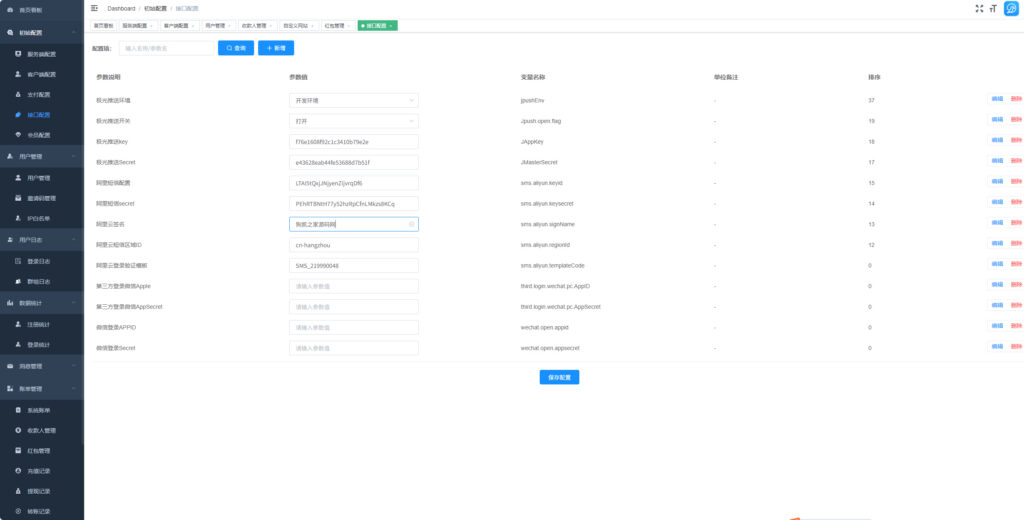This screenshot has height=520, width=1024.
Task: Click the 保存配置 button
Action: pyautogui.click(x=559, y=377)
